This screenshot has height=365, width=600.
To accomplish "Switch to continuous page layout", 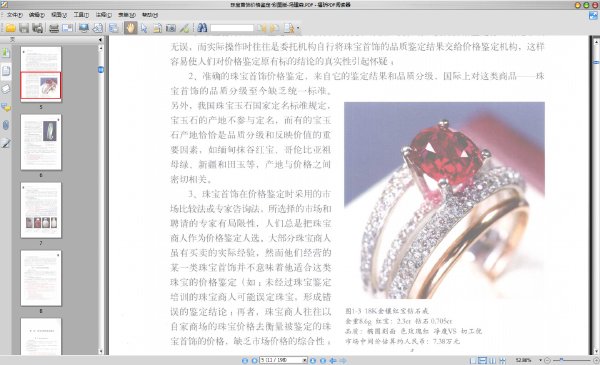I will pyautogui.click(x=483, y=360).
